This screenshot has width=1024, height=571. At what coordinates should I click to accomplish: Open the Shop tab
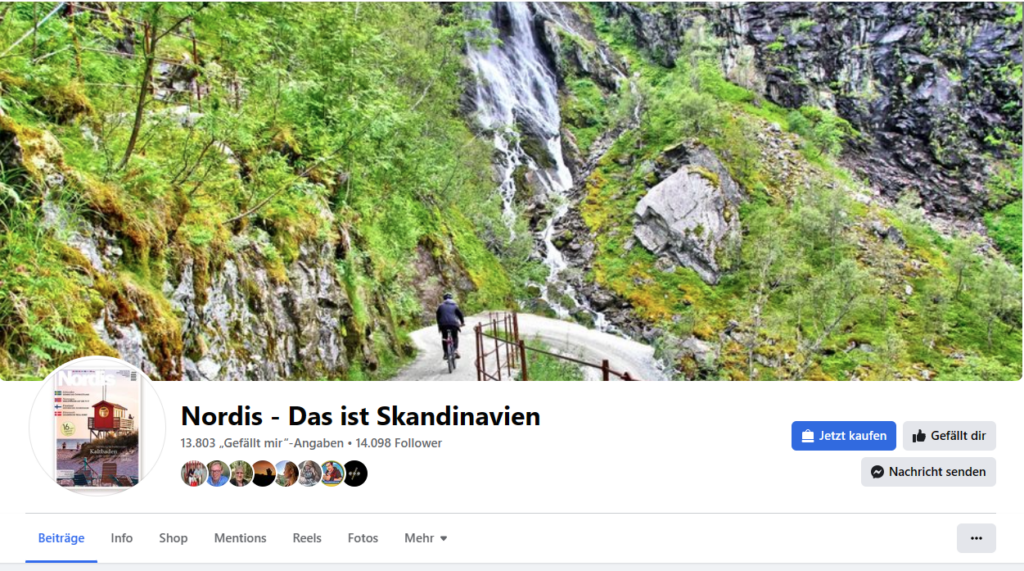[x=173, y=538]
